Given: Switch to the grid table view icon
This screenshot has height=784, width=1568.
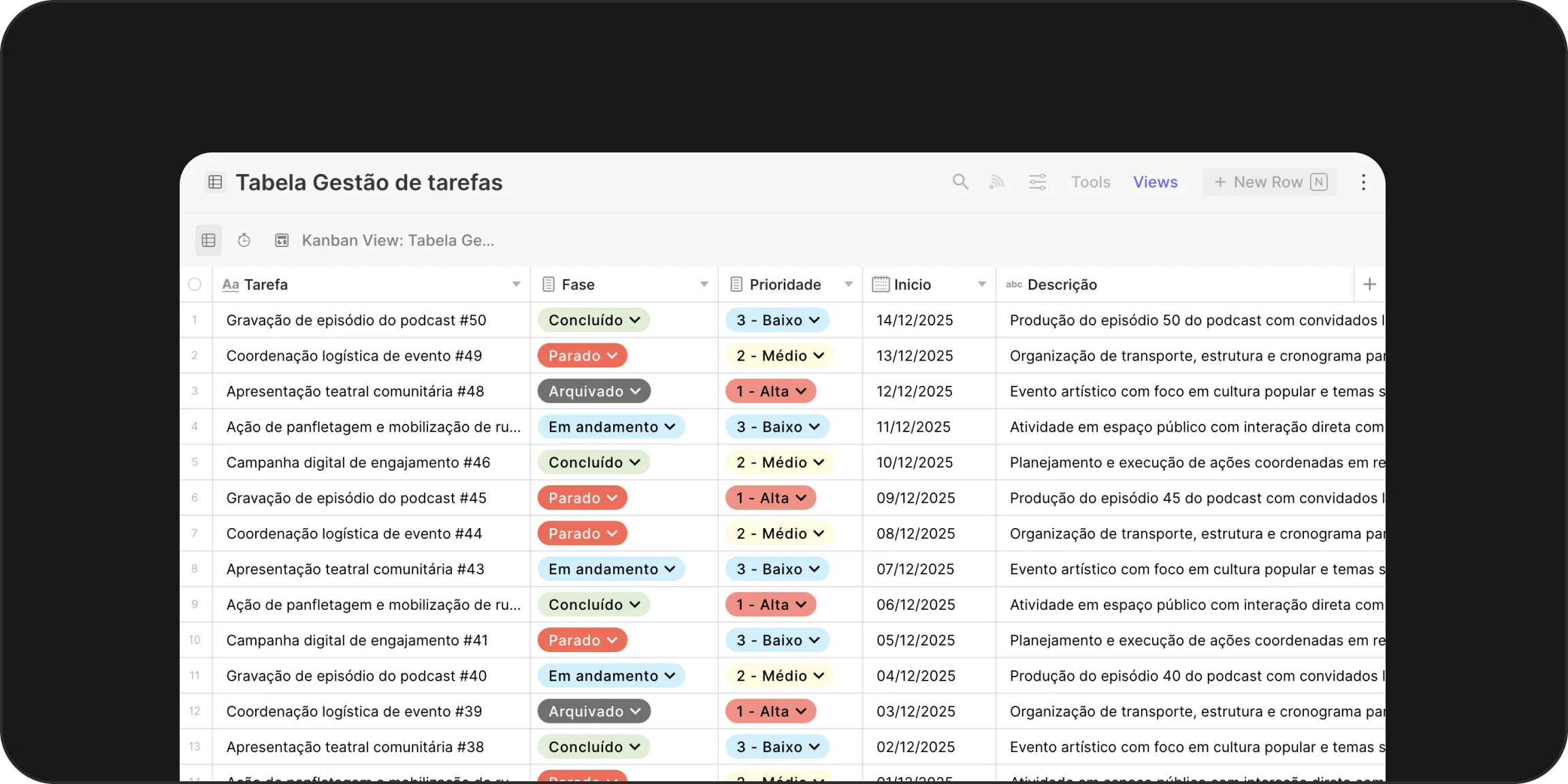Looking at the screenshot, I should point(209,240).
